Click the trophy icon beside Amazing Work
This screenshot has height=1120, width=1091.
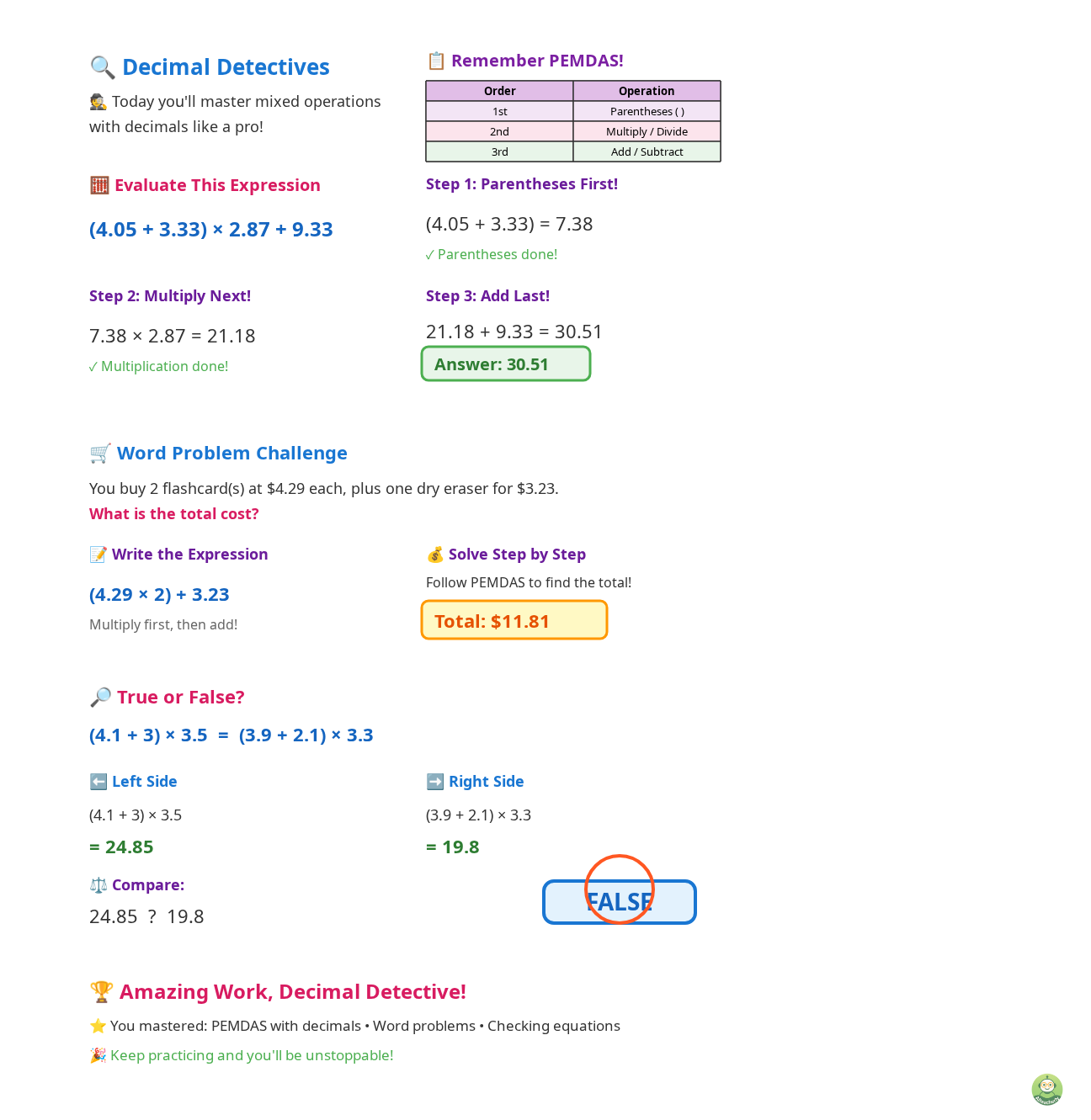[101, 992]
